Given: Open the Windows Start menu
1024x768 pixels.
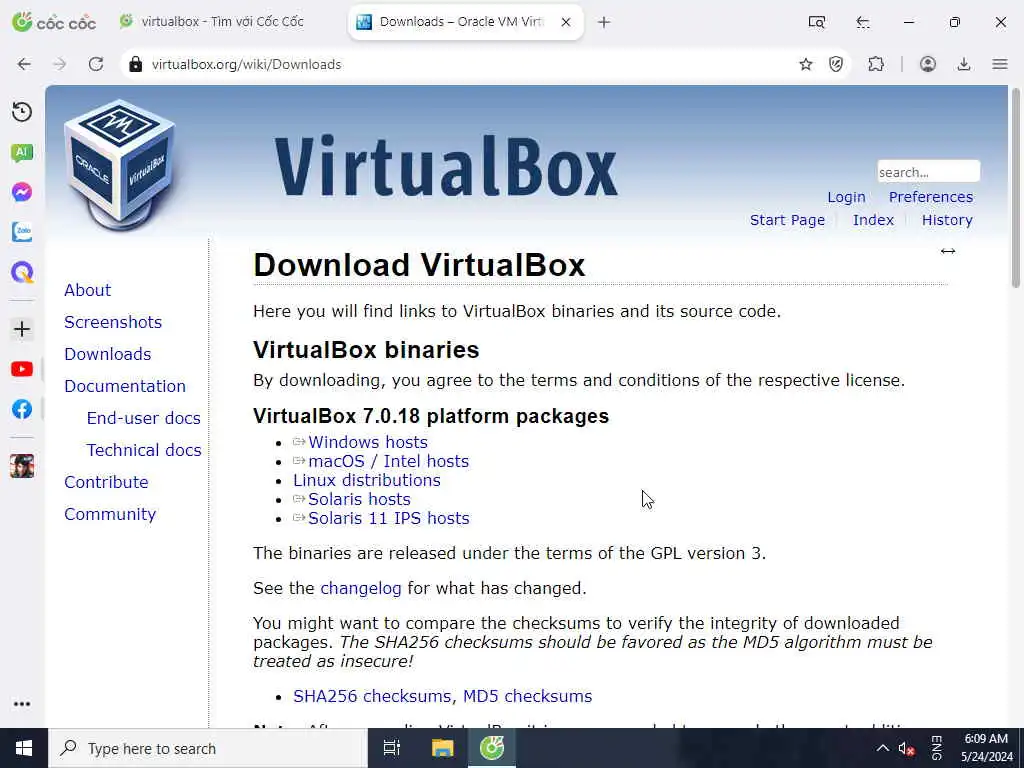Looking at the screenshot, I should click(x=24, y=748).
